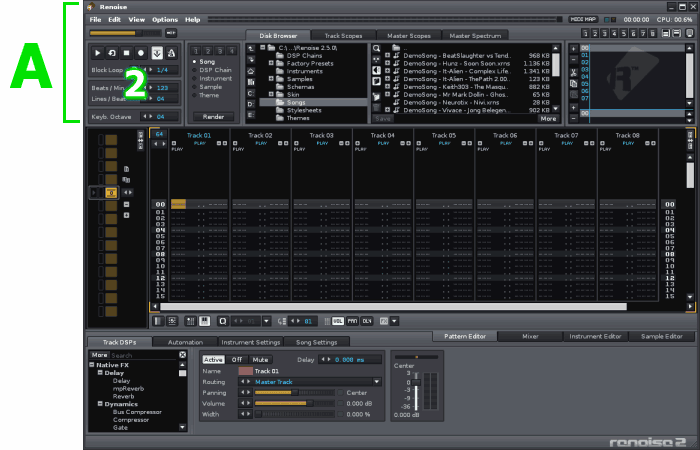Click the quantize Q button

(222, 321)
